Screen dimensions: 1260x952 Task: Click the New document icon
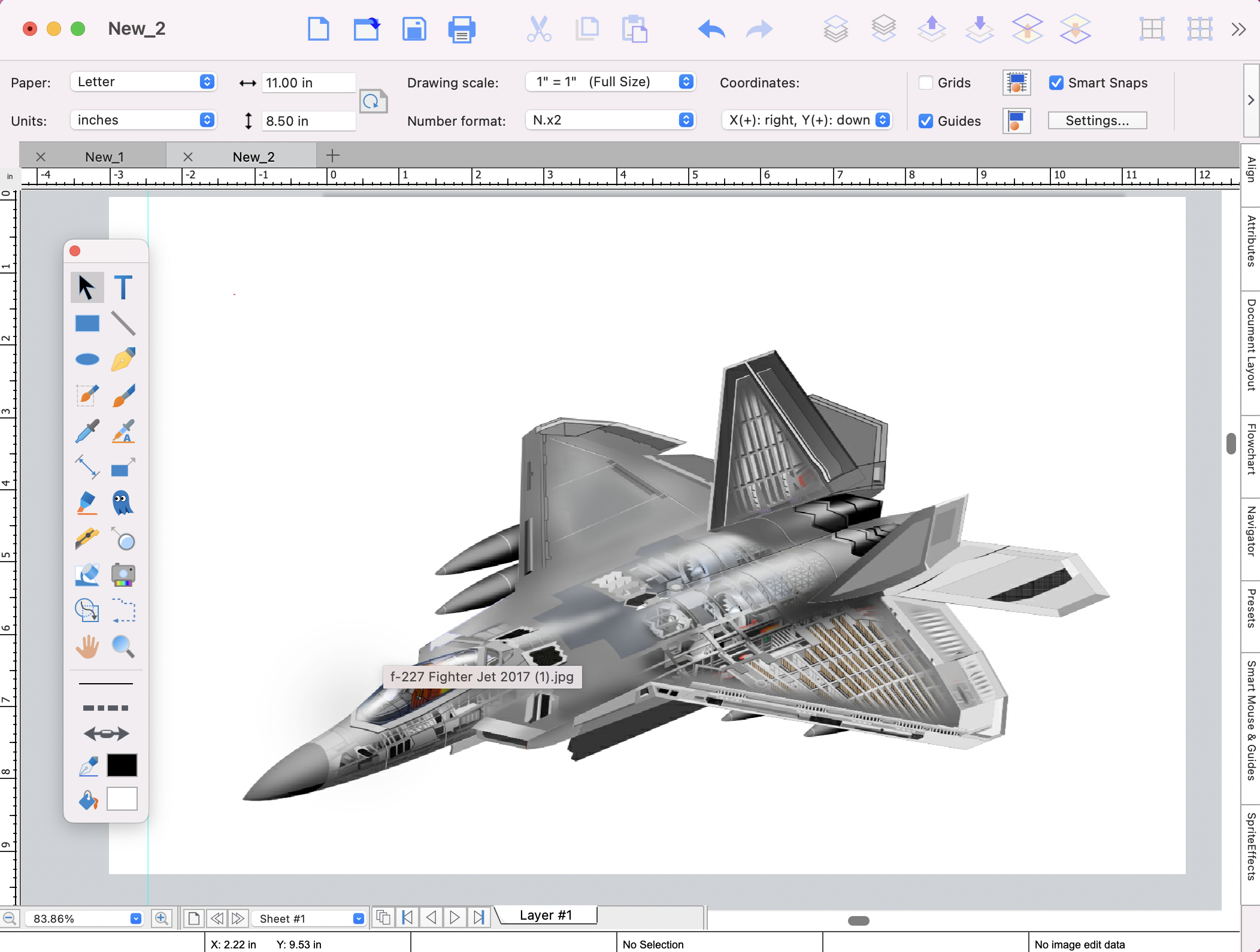[x=318, y=29]
